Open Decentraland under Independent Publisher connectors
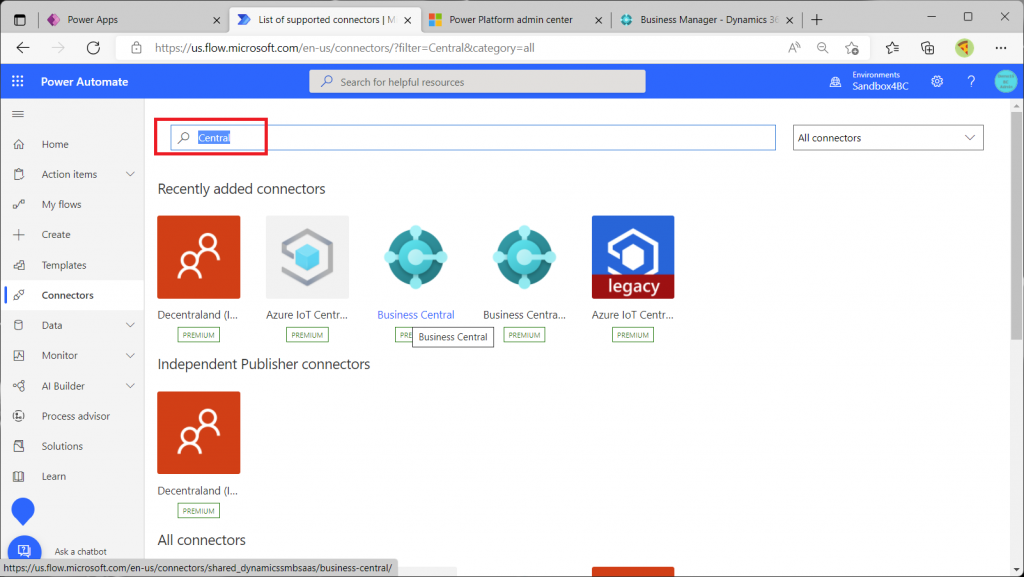 (199, 433)
